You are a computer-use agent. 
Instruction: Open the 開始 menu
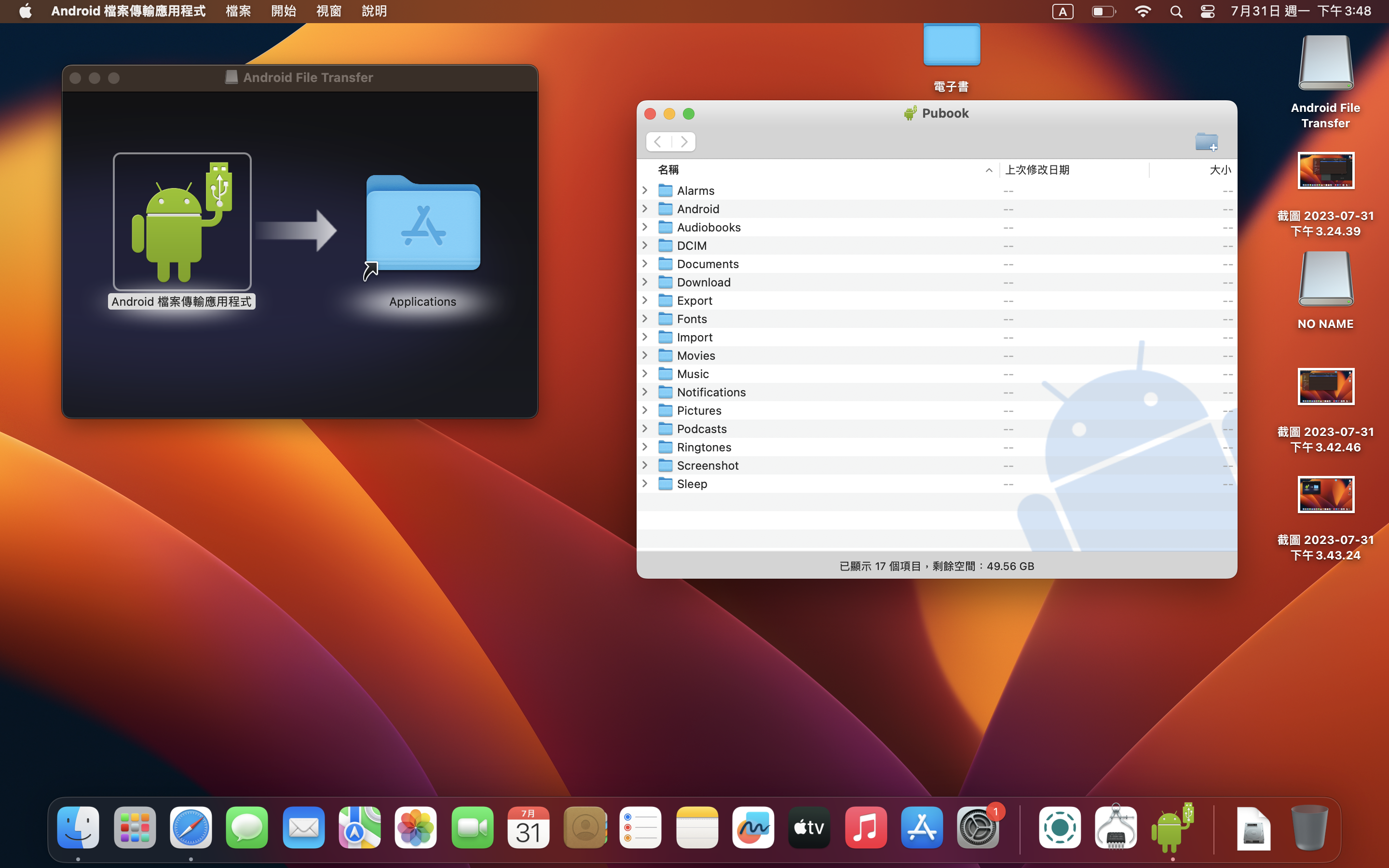(x=284, y=12)
